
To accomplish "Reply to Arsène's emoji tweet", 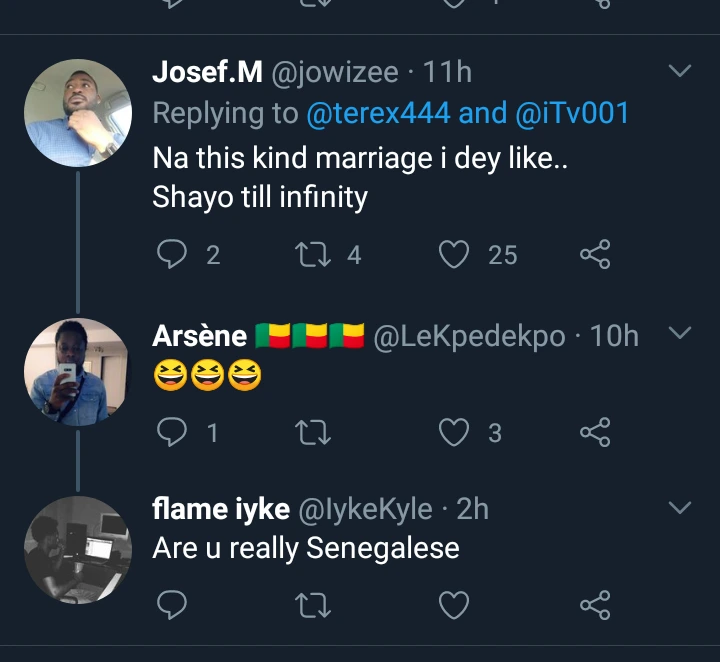I will 174,432.
